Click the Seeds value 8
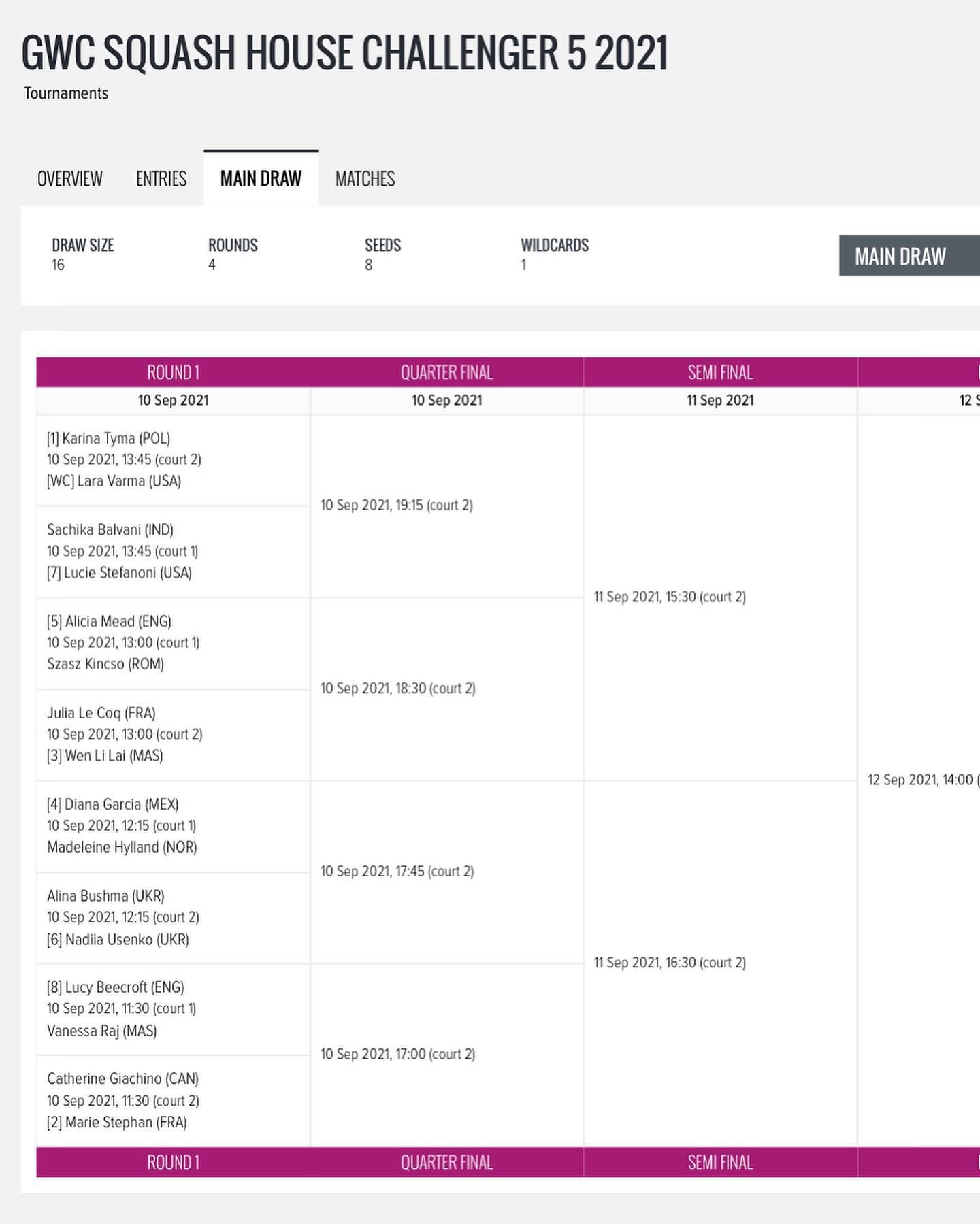This screenshot has width=980, height=1224. (369, 265)
